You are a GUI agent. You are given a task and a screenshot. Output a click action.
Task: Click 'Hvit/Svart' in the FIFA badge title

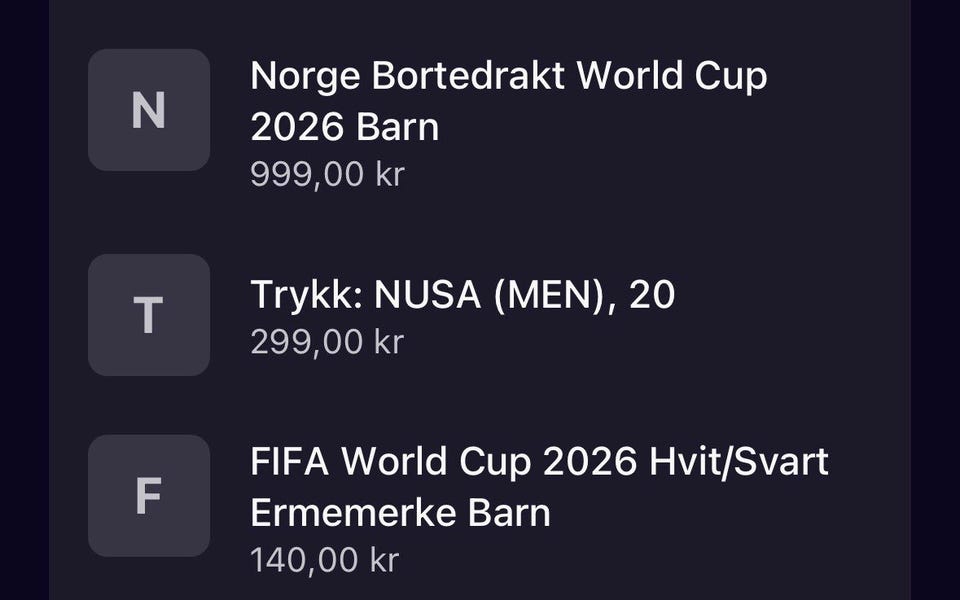click(739, 461)
